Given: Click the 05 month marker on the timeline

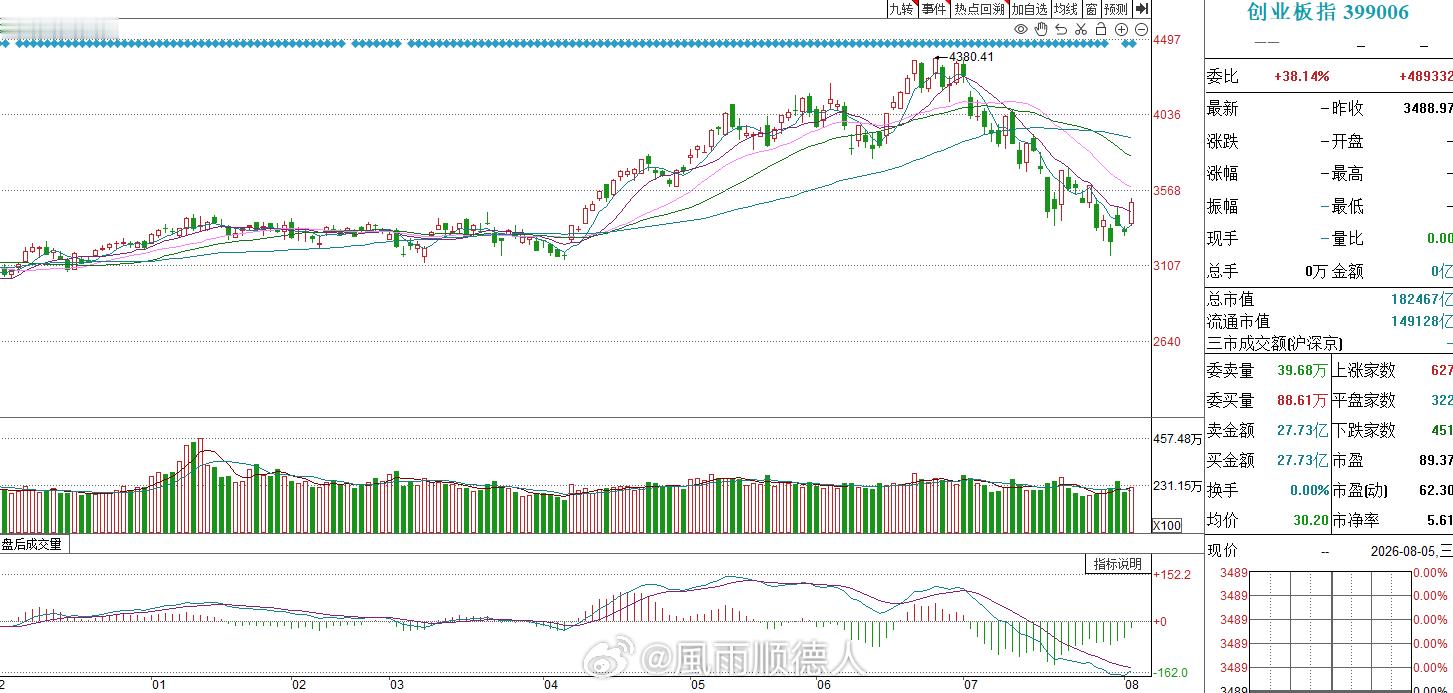Looking at the screenshot, I should [697, 685].
